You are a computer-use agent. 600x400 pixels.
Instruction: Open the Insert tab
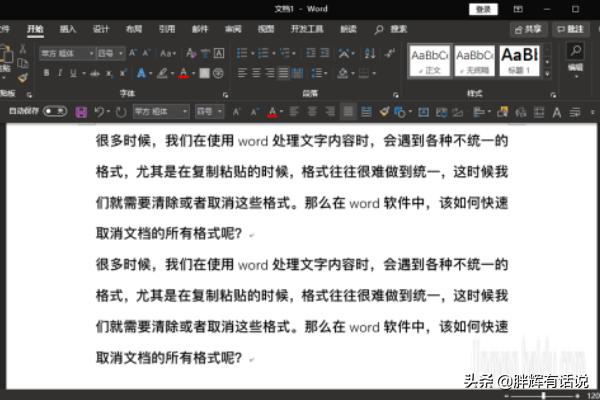point(68,29)
